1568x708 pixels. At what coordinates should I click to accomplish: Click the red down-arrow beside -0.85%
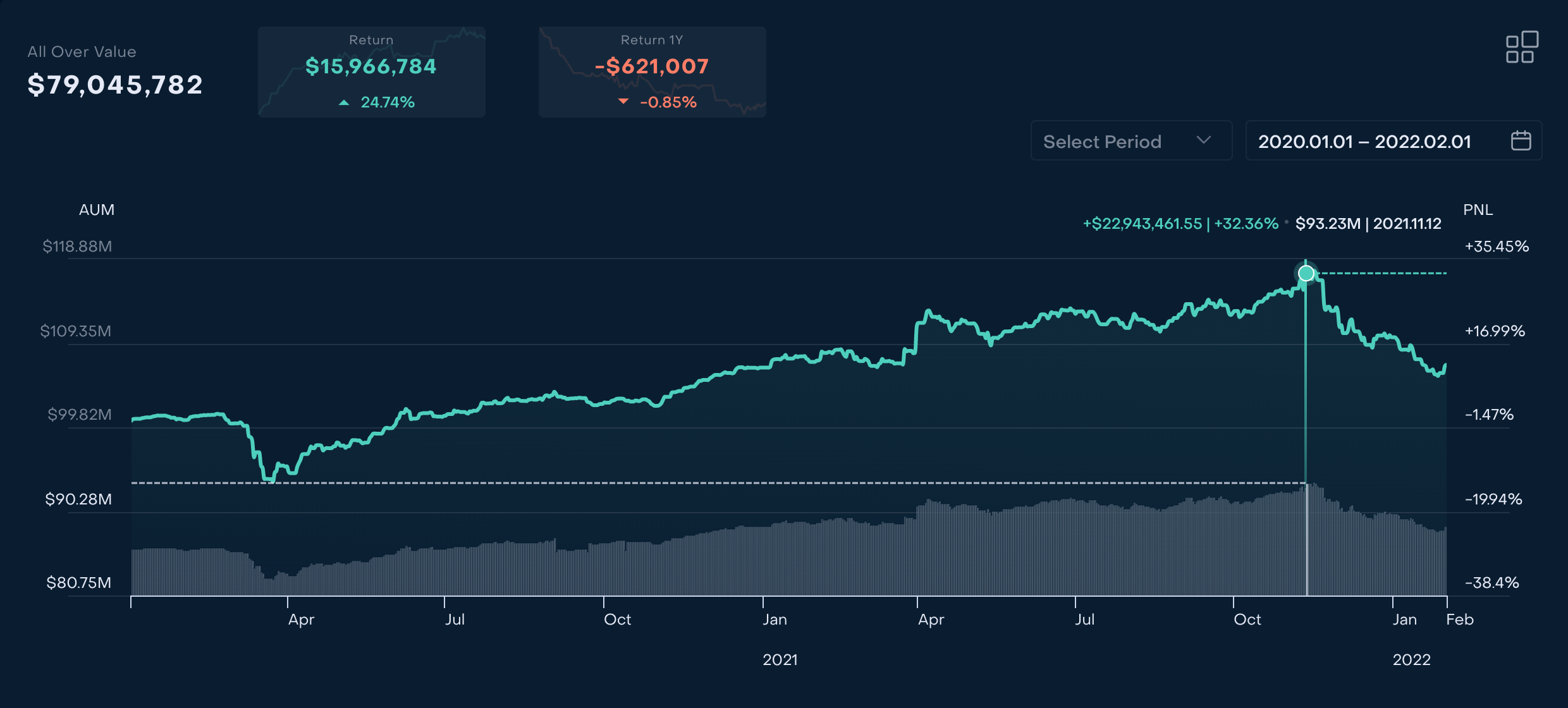pos(623,102)
